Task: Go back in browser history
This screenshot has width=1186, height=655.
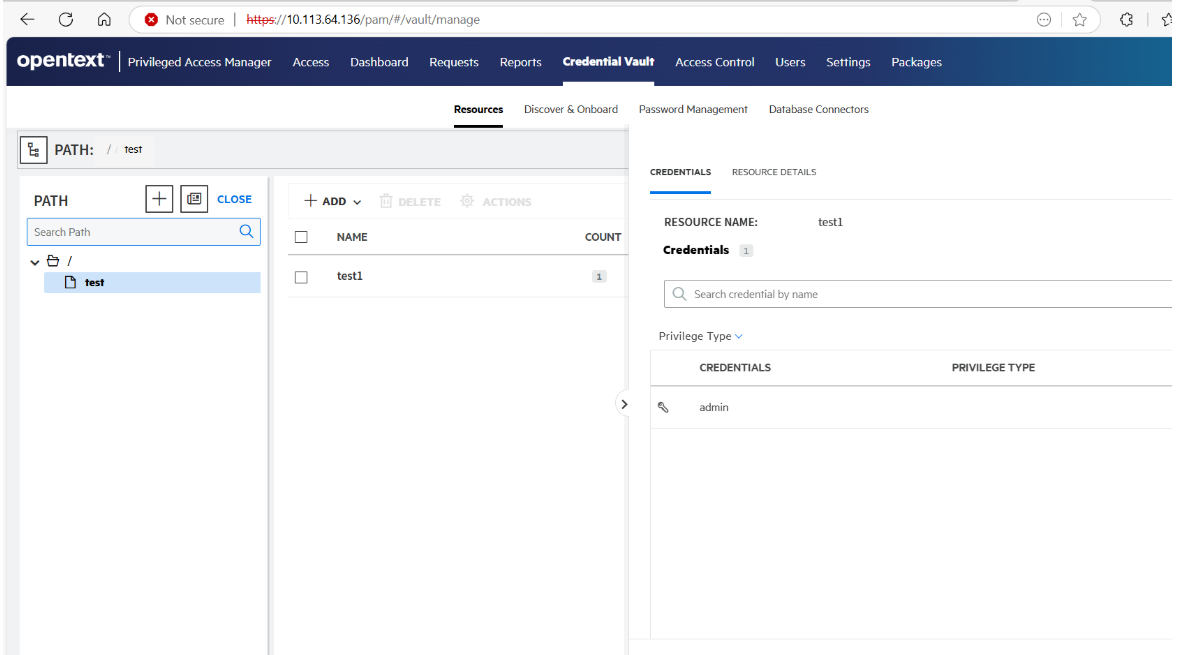Action: tap(27, 20)
